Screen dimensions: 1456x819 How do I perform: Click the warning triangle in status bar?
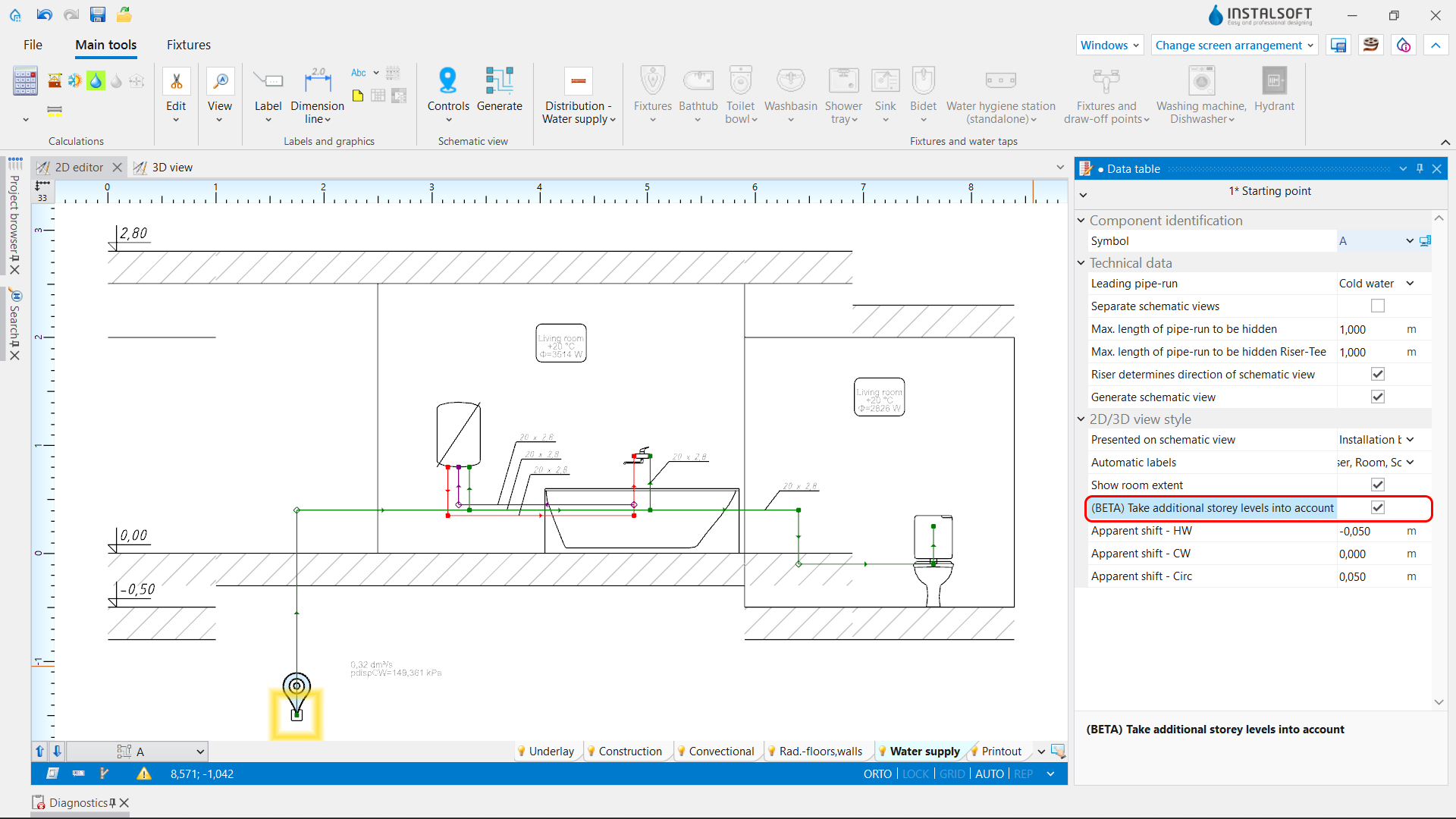pos(143,773)
